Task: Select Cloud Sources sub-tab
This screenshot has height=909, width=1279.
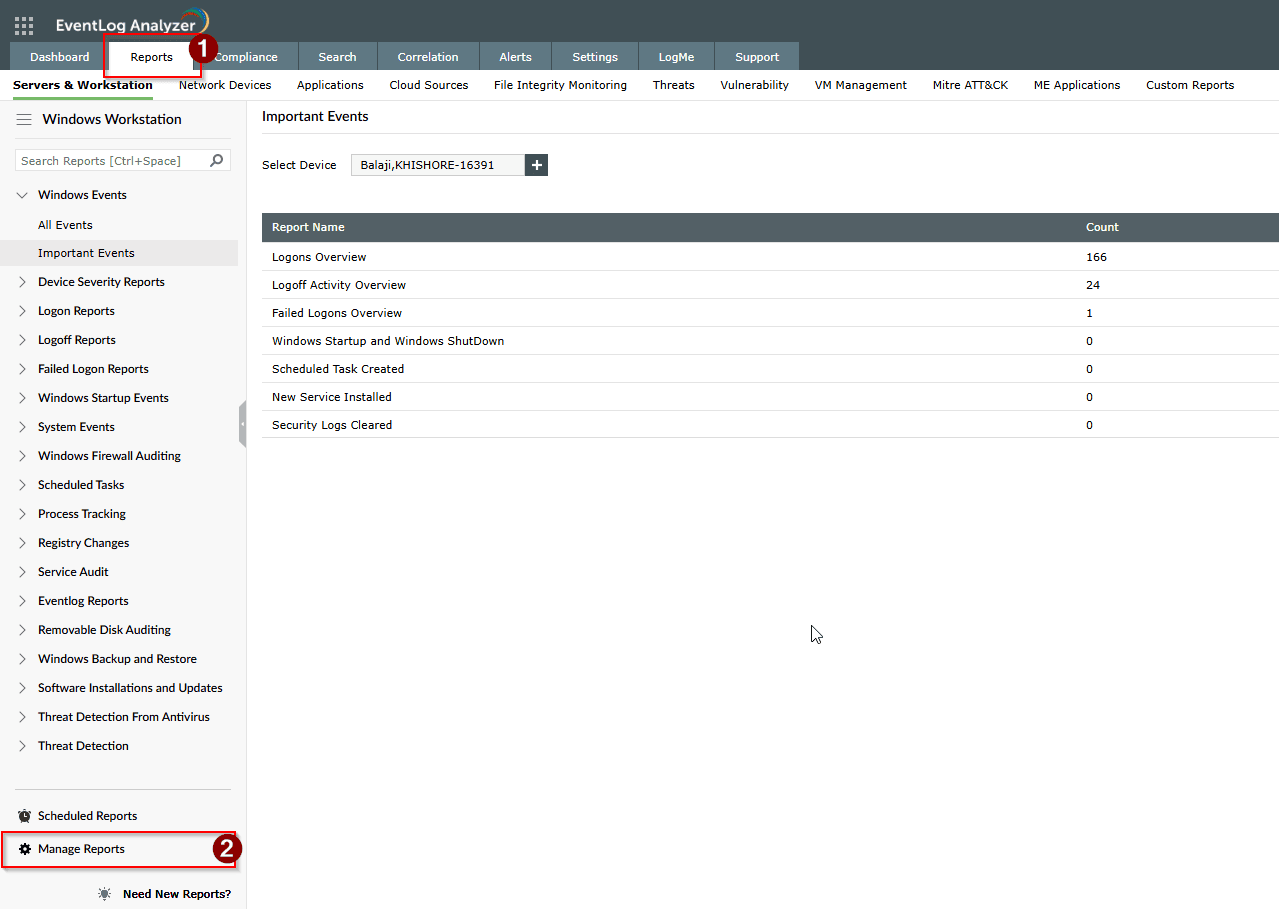Action: (429, 85)
